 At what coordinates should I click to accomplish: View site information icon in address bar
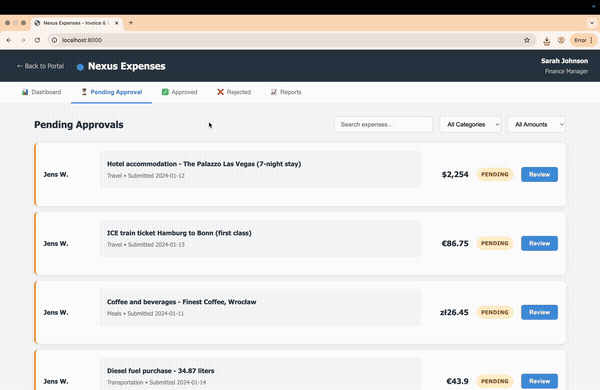coord(54,40)
